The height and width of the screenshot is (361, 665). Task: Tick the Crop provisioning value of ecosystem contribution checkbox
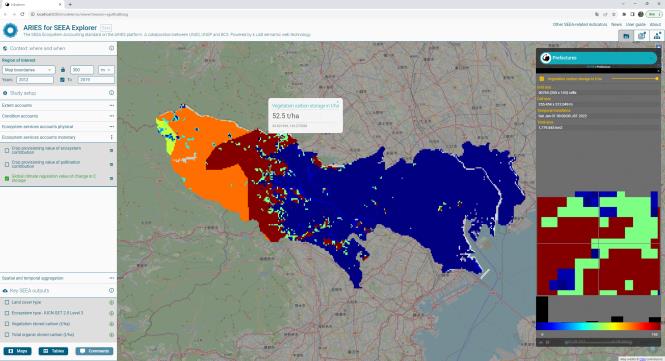7,150
